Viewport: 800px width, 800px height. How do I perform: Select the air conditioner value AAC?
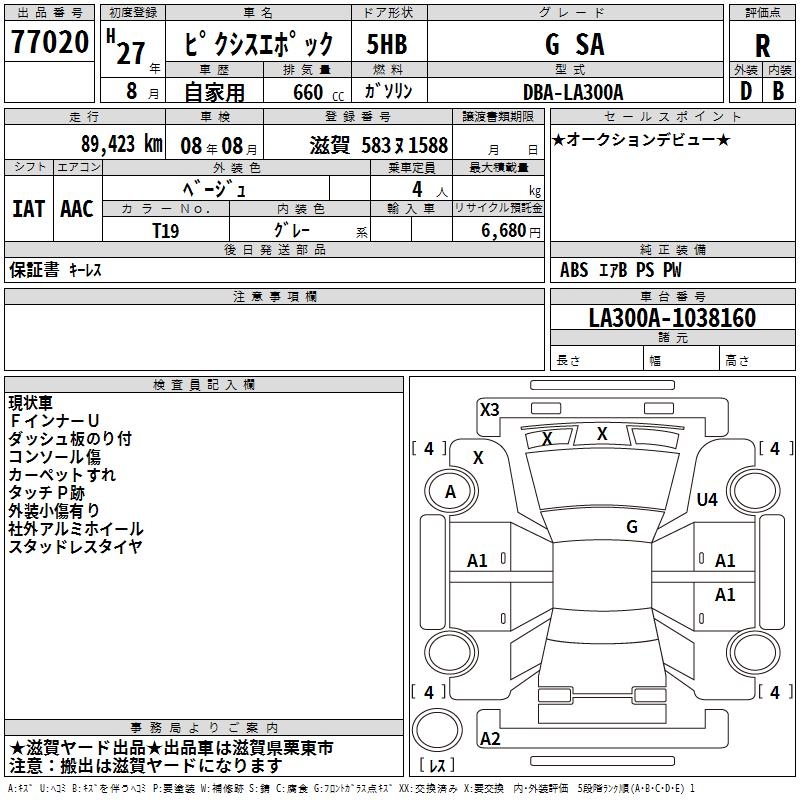click(x=77, y=209)
